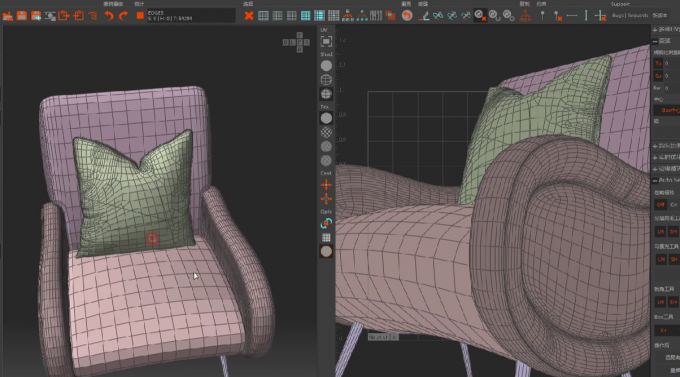
Task: Collapse the minus section above Tu row
Action: pyautogui.click(x=655, y=41)
